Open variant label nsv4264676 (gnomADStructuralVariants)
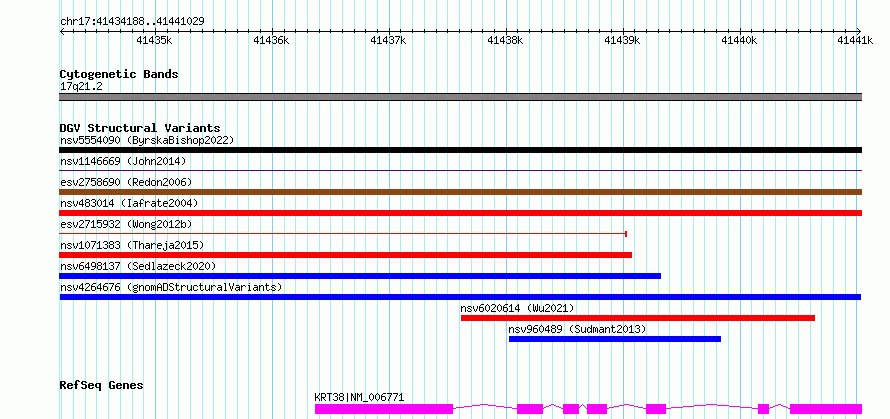Screen dimensions: 890x419 coord(171,287)
